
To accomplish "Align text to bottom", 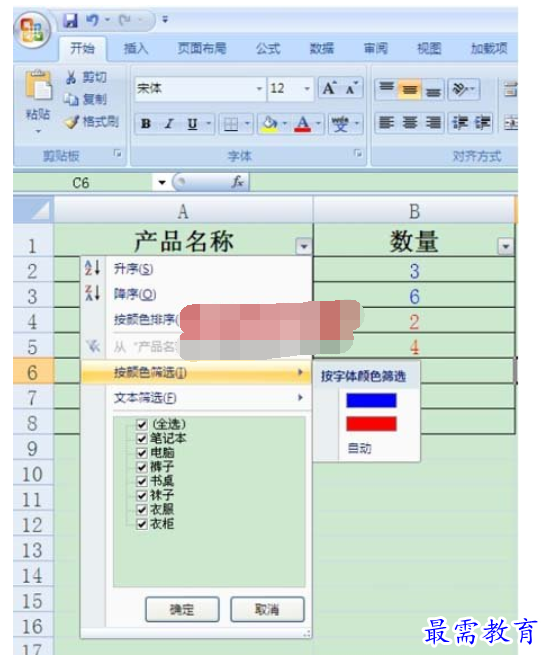I will (x=432, y=89).
